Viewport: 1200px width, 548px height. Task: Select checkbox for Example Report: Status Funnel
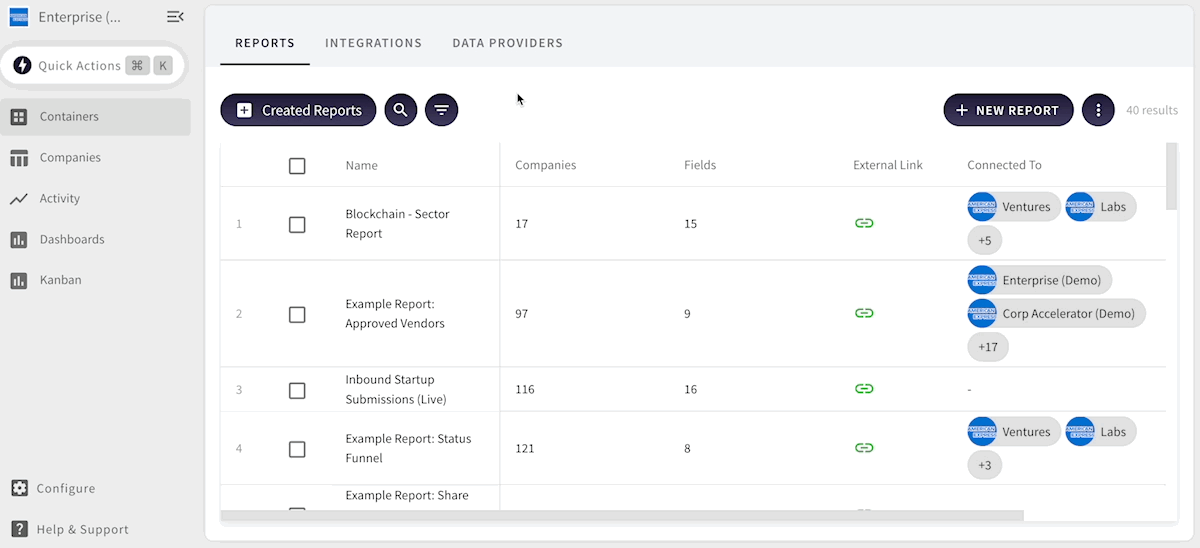pyautogui.click(x=297, y=449)
